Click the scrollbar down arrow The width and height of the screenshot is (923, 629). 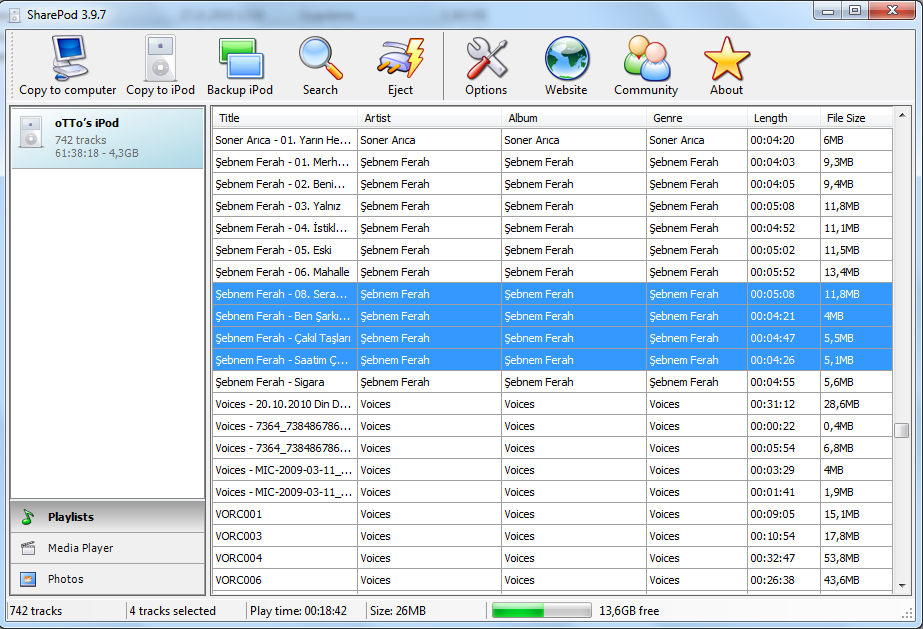pos(902,585)
